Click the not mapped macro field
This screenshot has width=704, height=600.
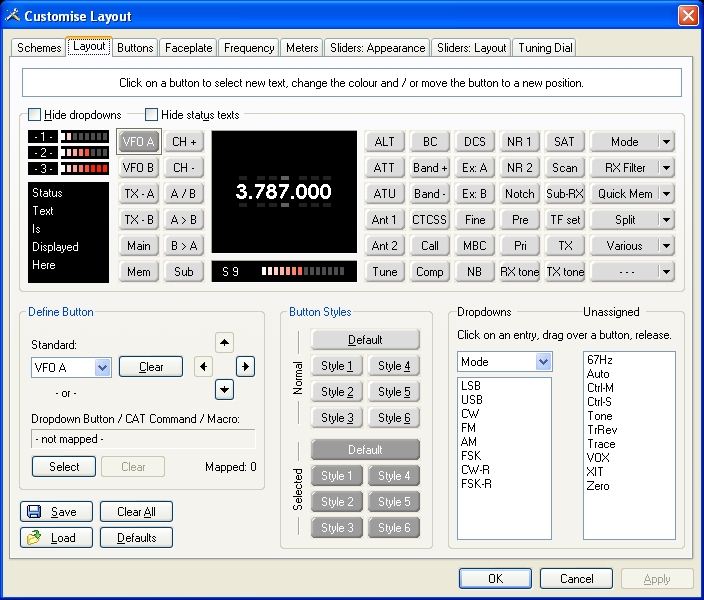(143, 439)
